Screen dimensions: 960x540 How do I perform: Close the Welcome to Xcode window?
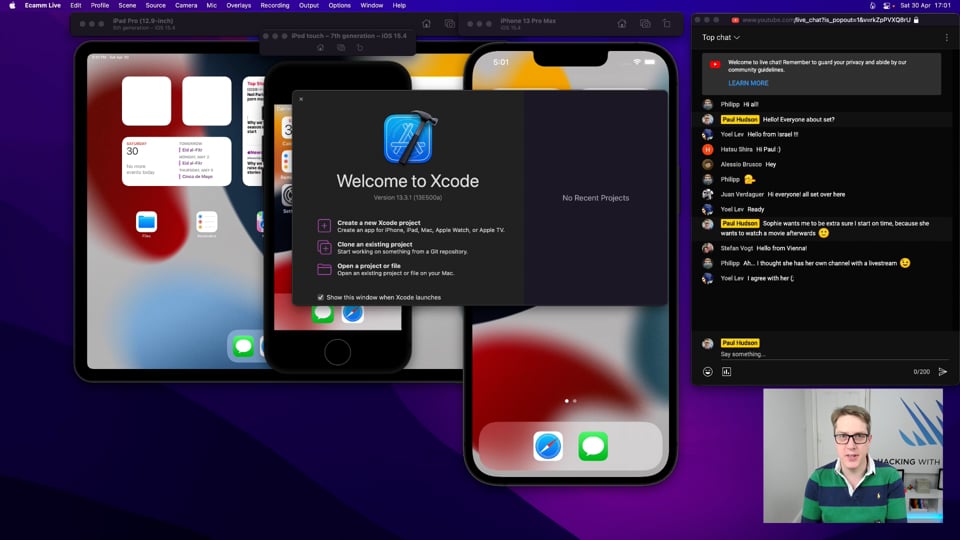(x=301, y=99)
